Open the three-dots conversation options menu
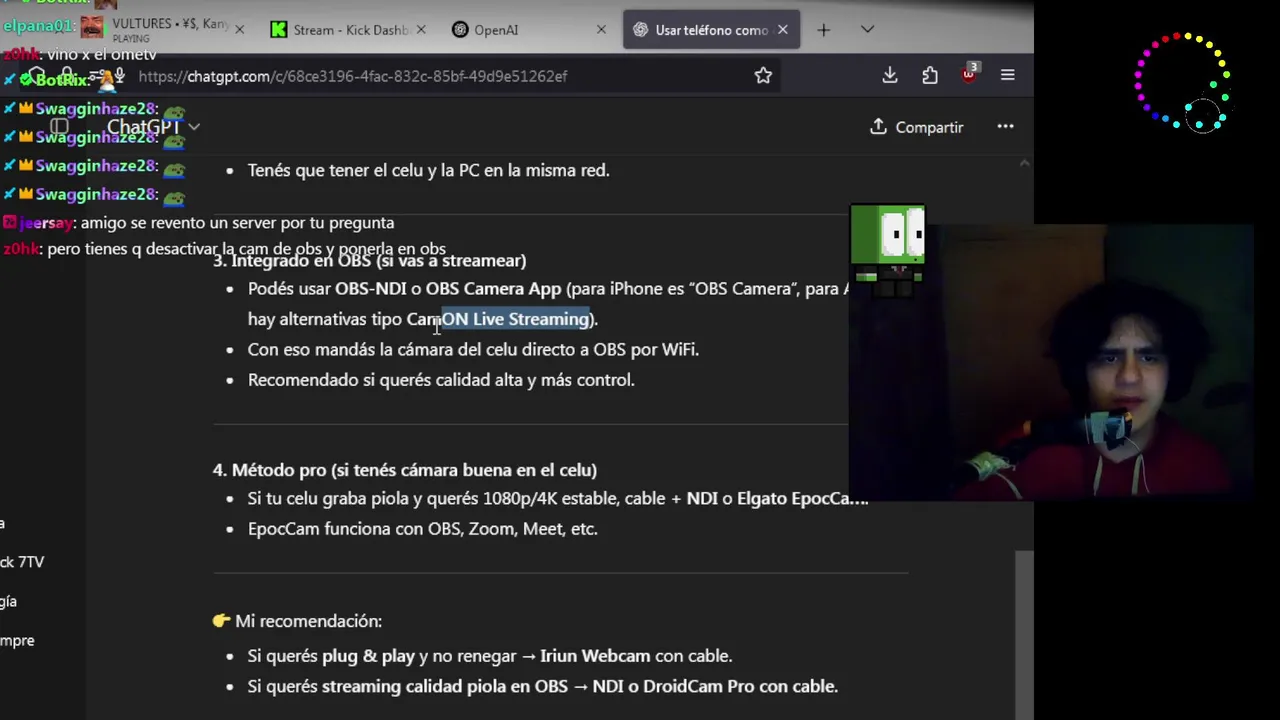This screenshot has width=1280, height=720. 1005,127
